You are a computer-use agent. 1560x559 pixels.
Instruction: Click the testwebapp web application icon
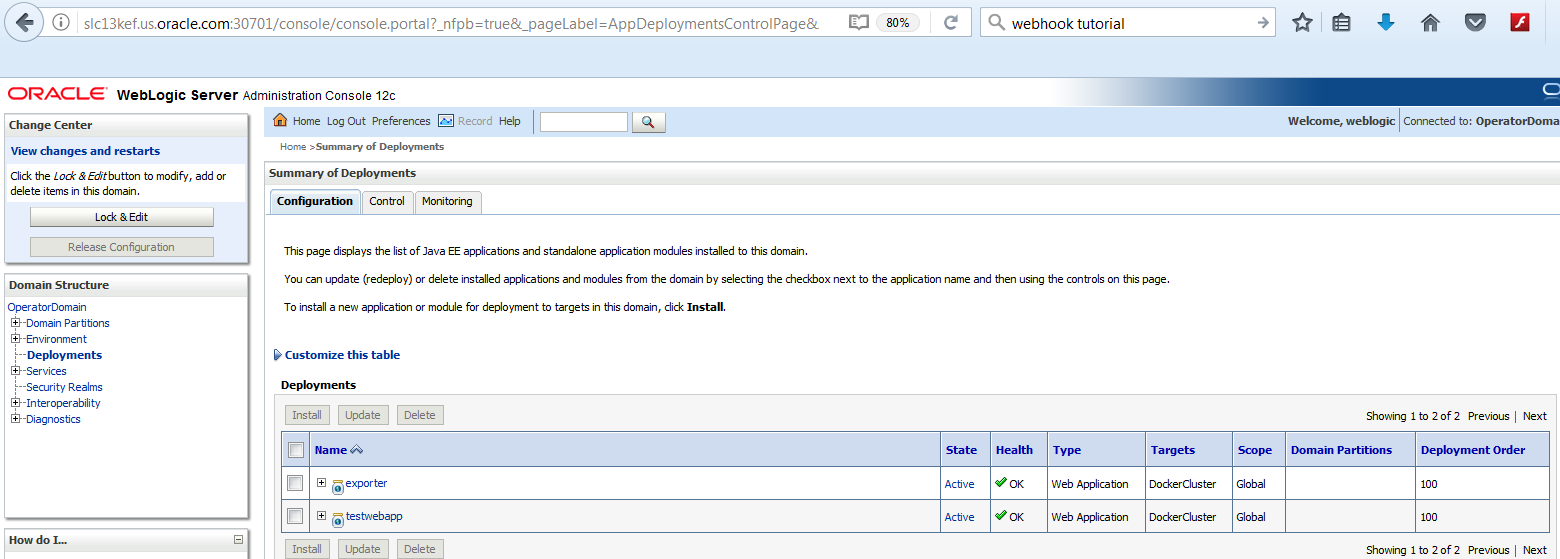(338, 519)
